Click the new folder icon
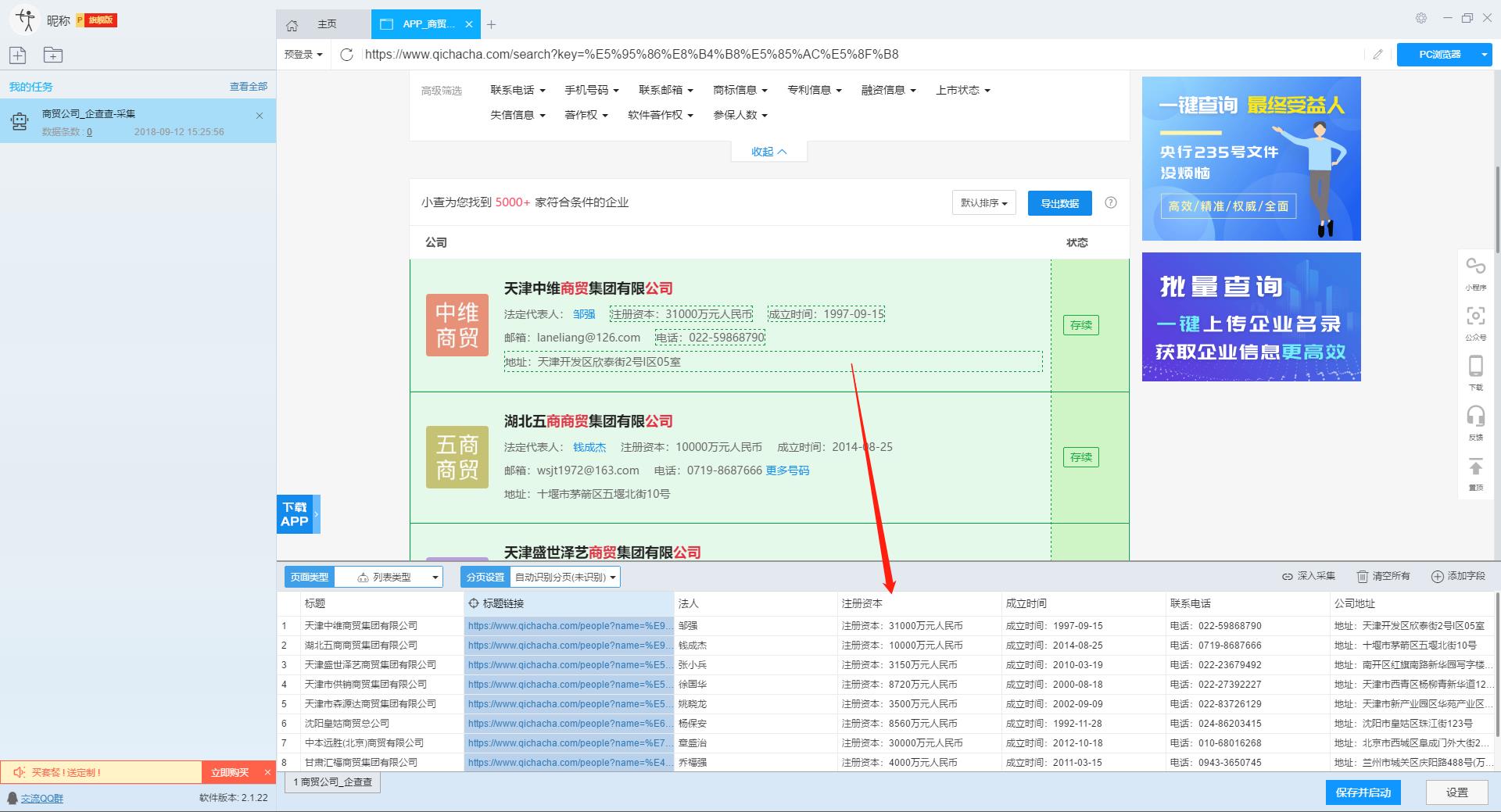 tap(53, 55)
